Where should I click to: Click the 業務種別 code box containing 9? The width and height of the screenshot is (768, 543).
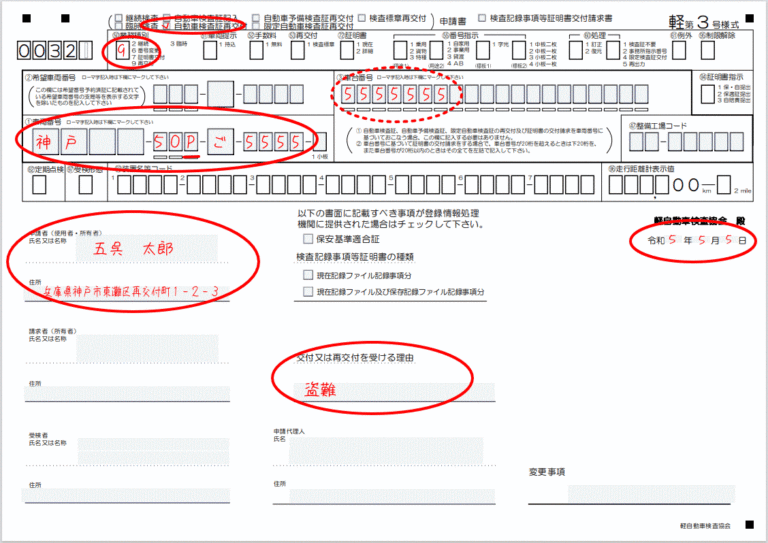[121, 50]
